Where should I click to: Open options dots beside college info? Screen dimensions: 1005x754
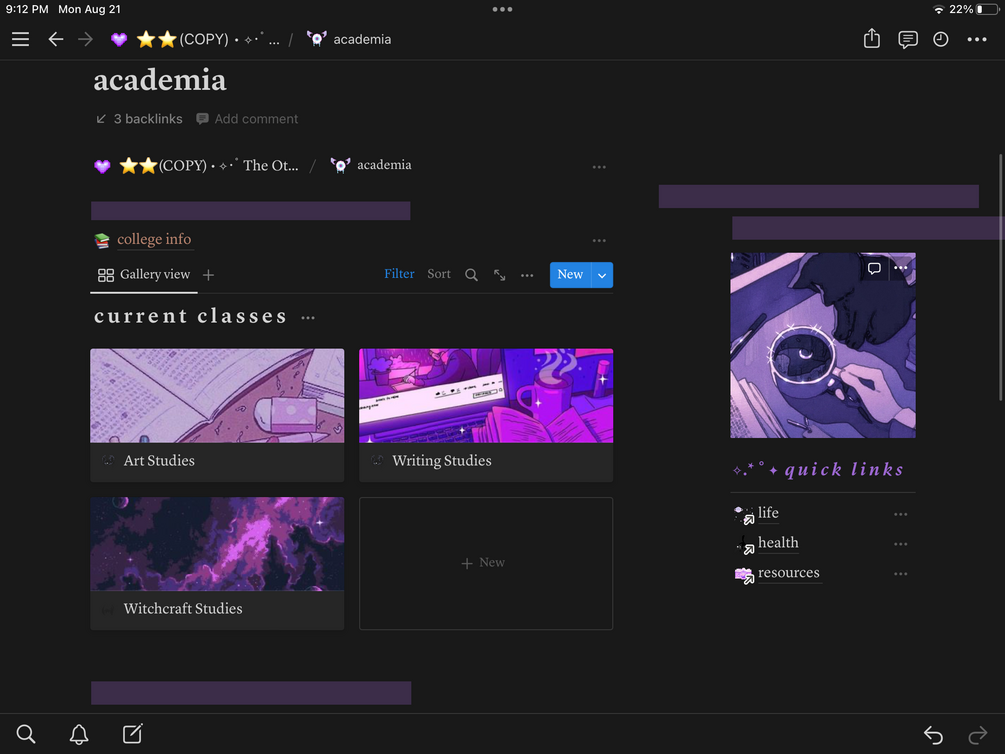[x=599, y=240]
